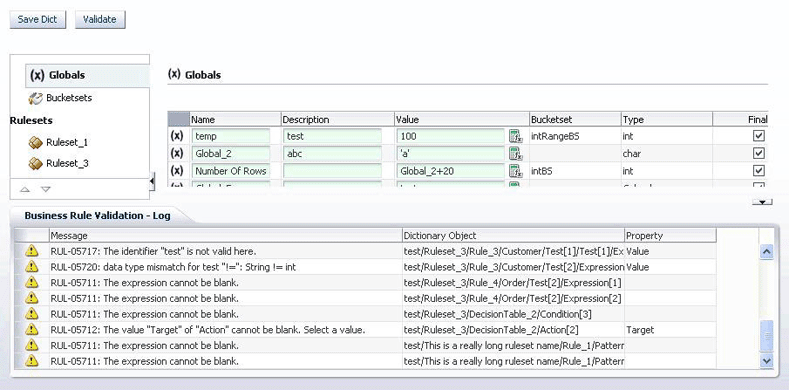Edit the Name field containing temp
Screen dimensions: 789x390
tap(231, 136)
